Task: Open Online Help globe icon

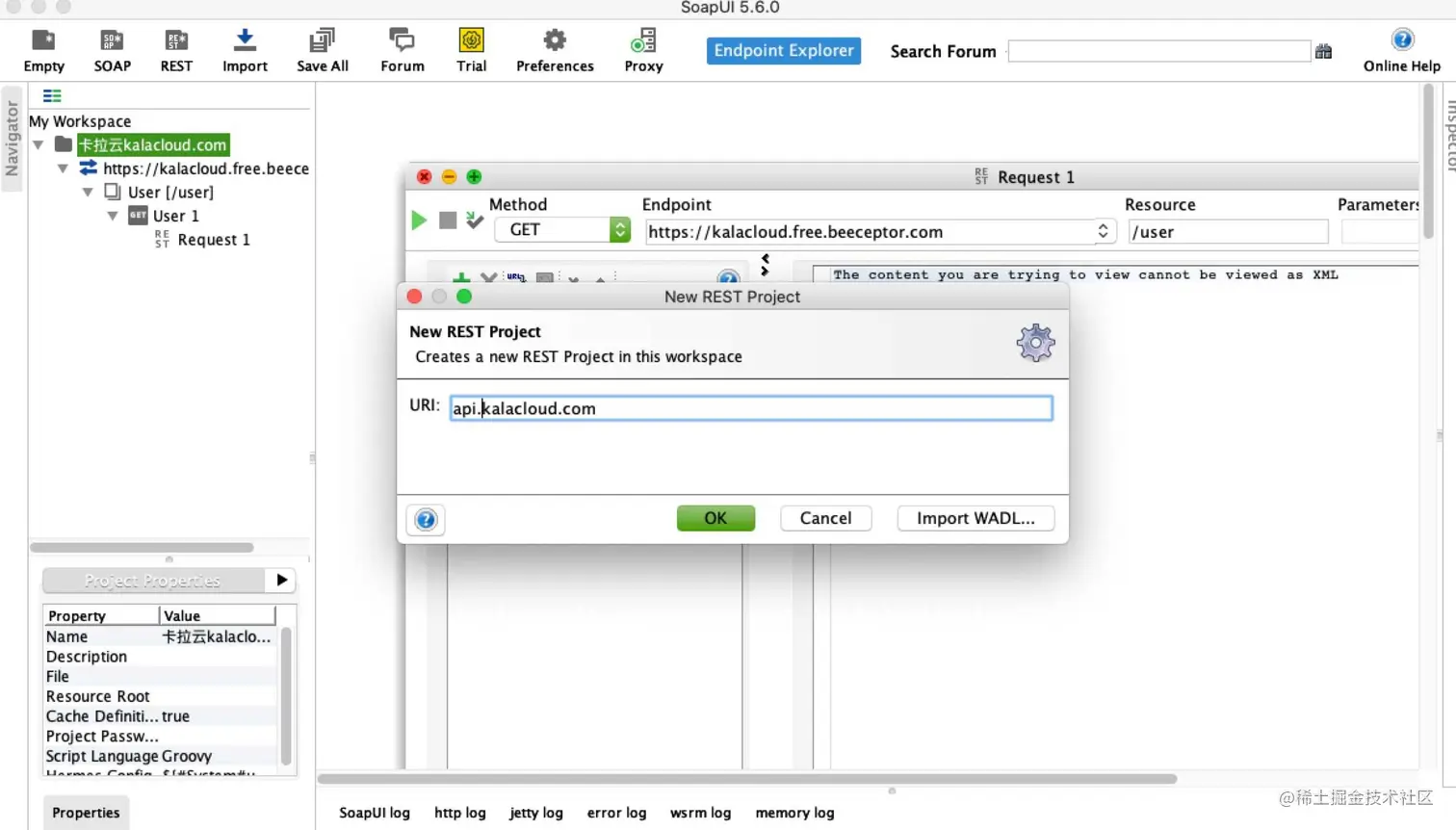Action: pos(1402,50)
